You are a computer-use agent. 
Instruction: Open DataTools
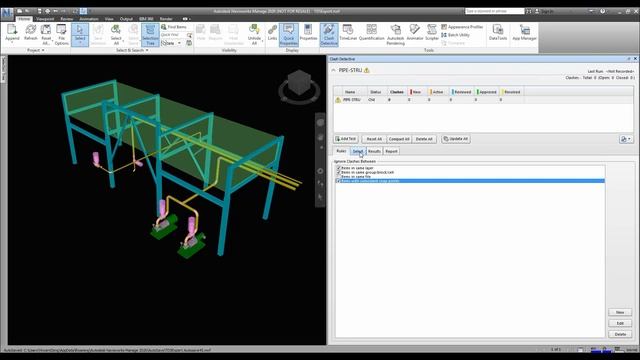[498, 32]
